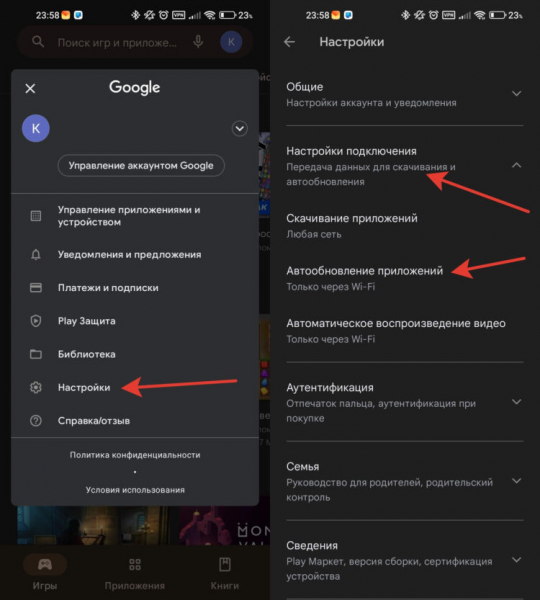Viewport: 540px width, 600px height.
Task: Tap small K avatar in search bar
Action: click(x=231, y=42)
